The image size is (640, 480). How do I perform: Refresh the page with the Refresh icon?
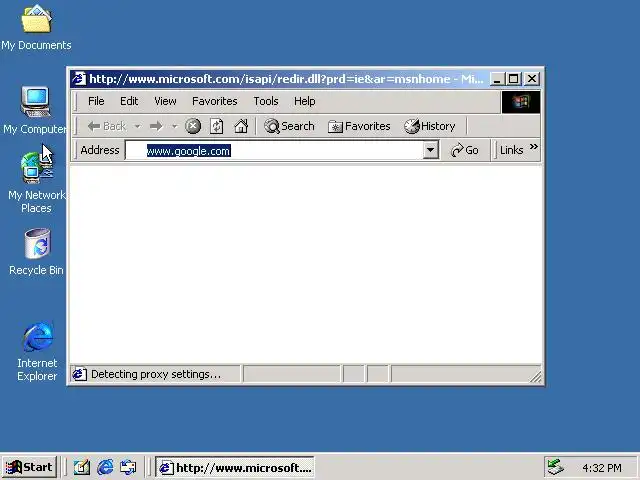pos(217,126)
